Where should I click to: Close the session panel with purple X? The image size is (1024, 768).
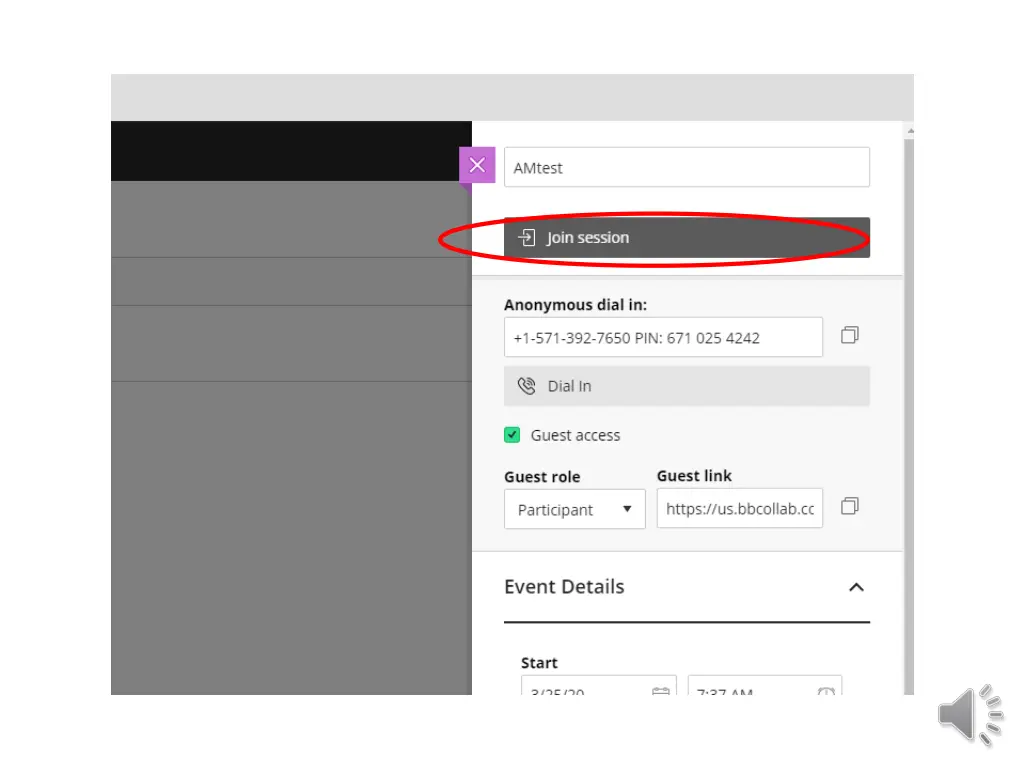(x=477, y=165)
